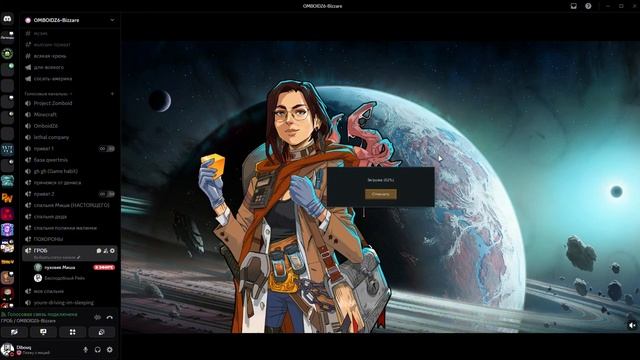Share your screen button in voice panel
The width and height of the screenshot is (640, 360).
click(43, 332)
